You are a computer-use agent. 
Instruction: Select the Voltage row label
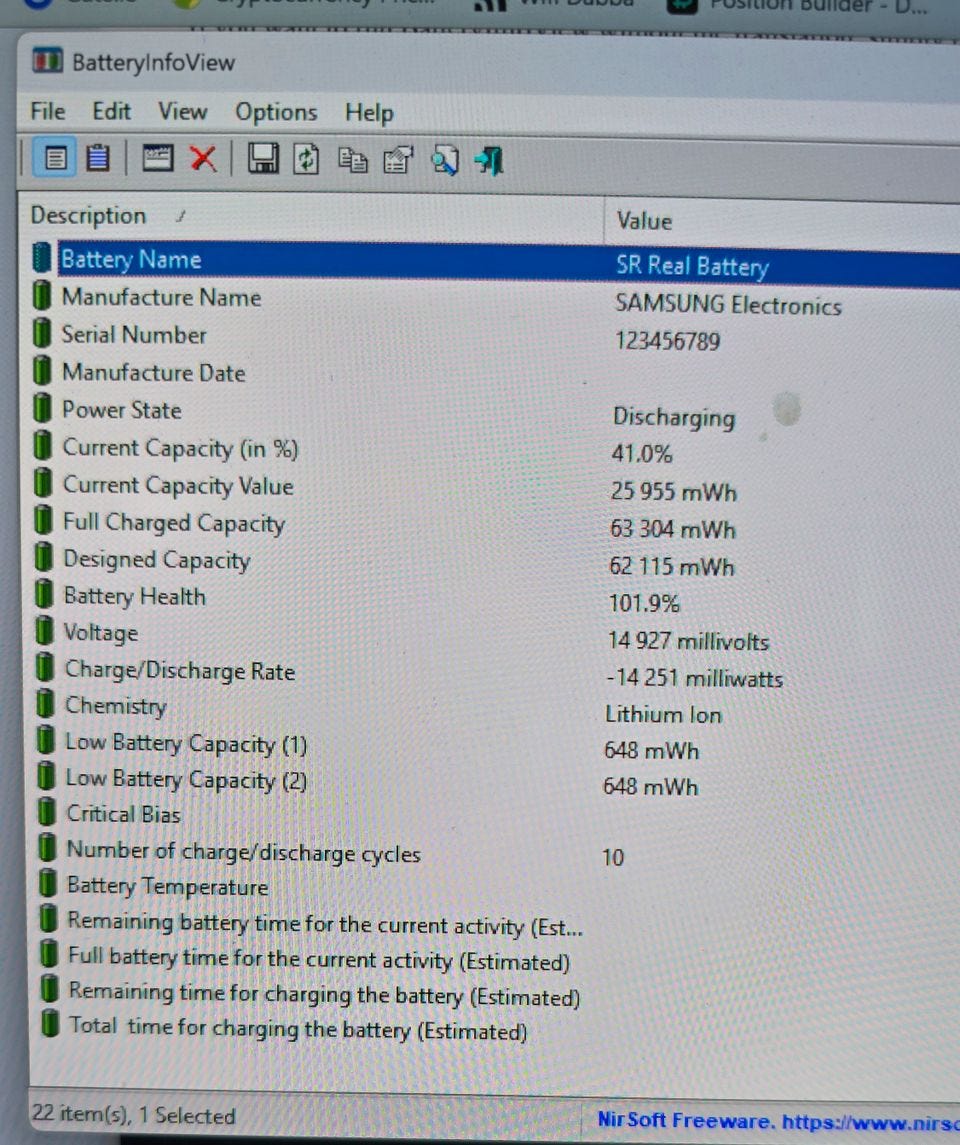pyautogui.click(x=101, y=632)
